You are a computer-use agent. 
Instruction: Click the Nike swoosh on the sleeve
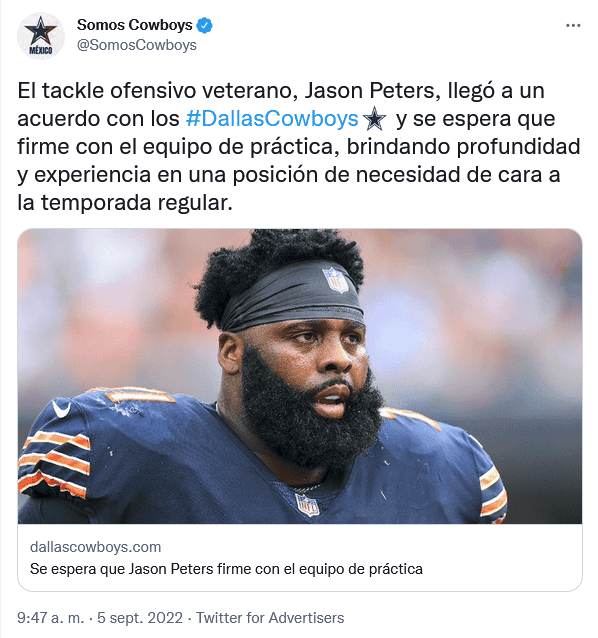[61, 408]
